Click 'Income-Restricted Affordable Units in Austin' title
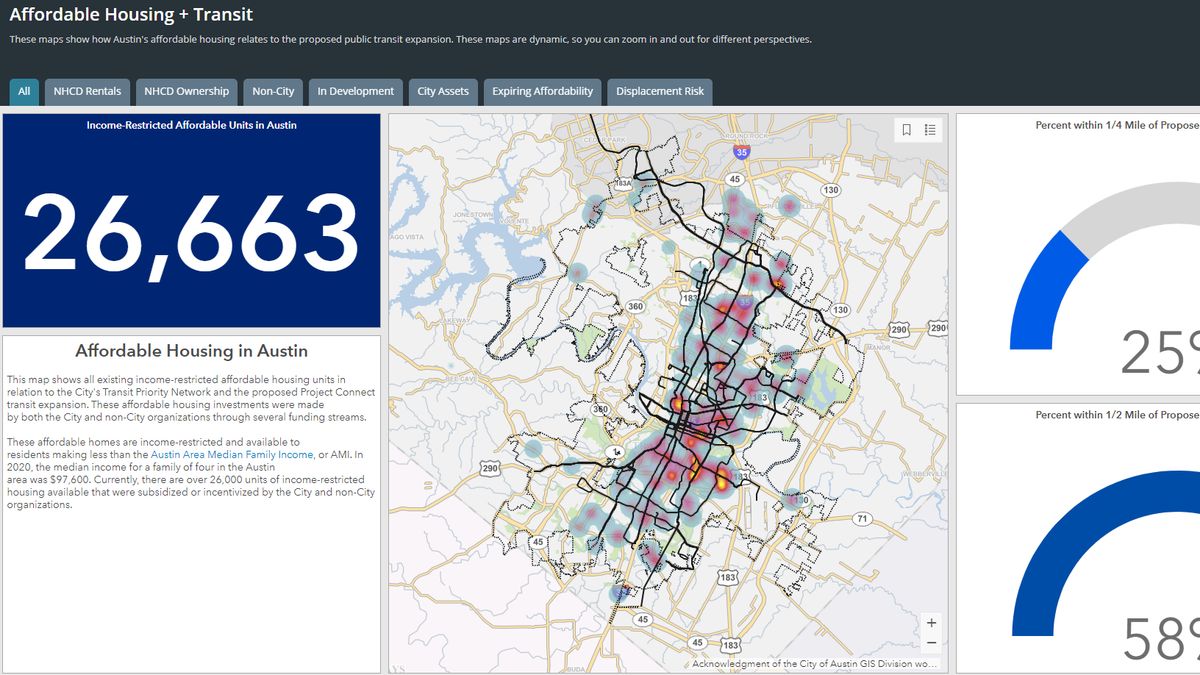 pyautogui.click(x=192, y=125)
